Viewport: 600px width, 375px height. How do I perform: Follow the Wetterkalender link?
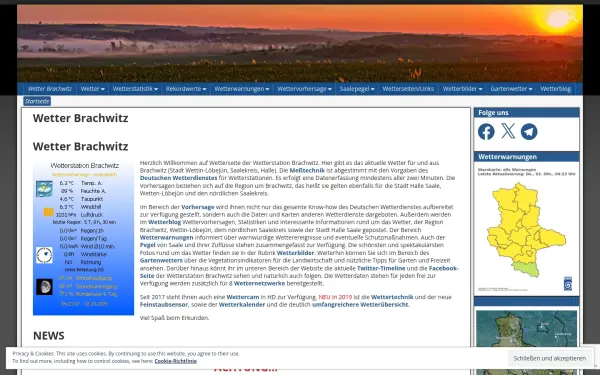click(x=242, y=305)
